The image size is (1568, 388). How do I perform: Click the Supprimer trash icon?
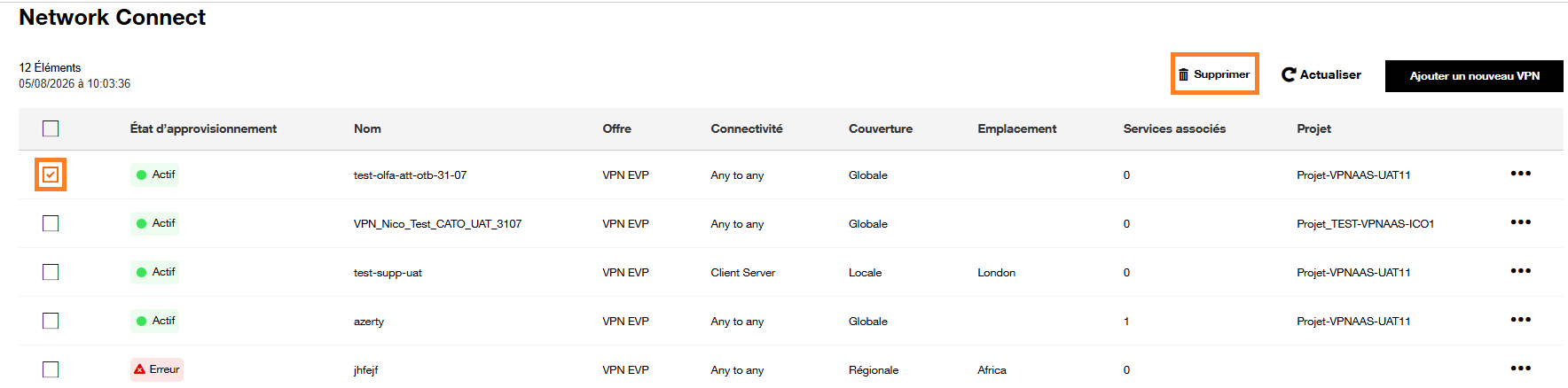(1183, 74)
